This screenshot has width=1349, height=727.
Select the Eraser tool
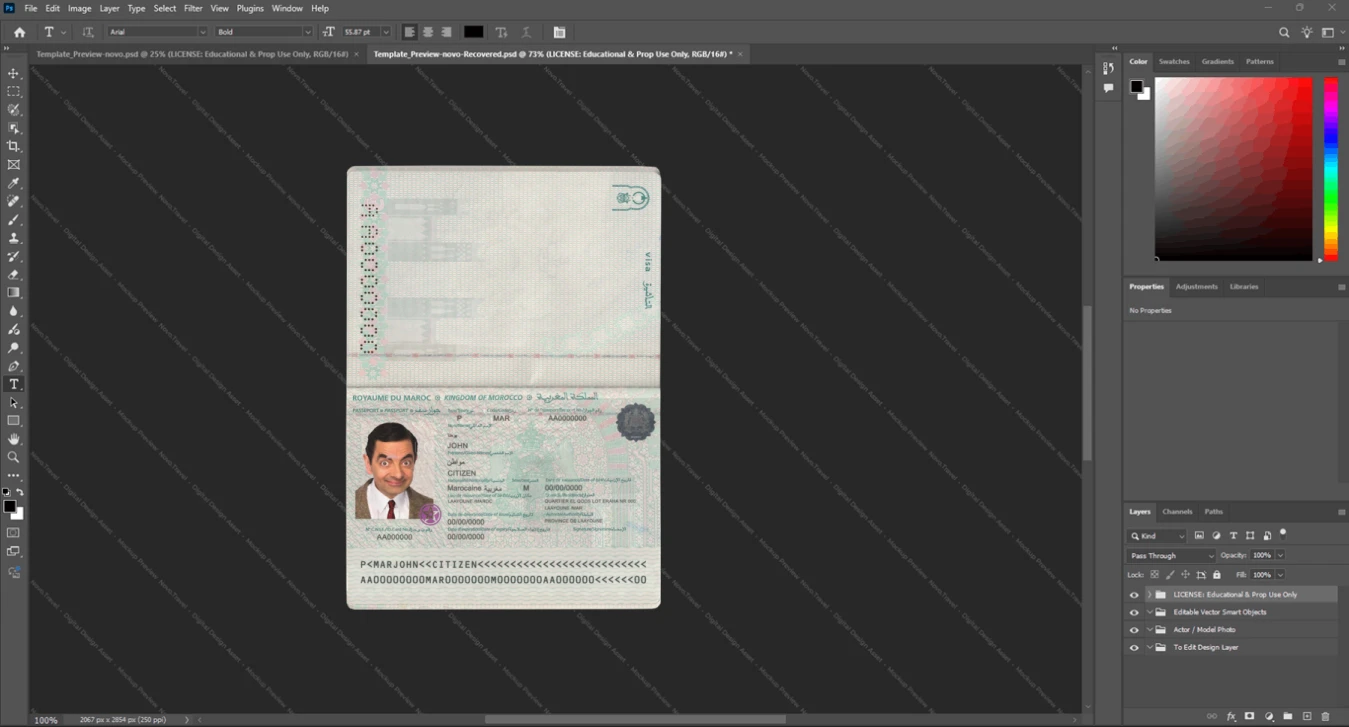[14, 274]
